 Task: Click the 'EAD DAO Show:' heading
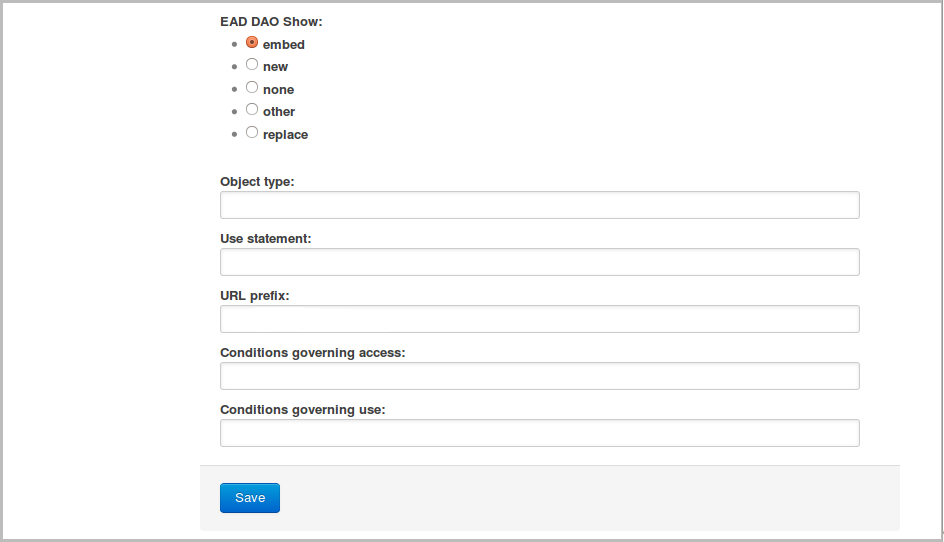pos(271,21)
